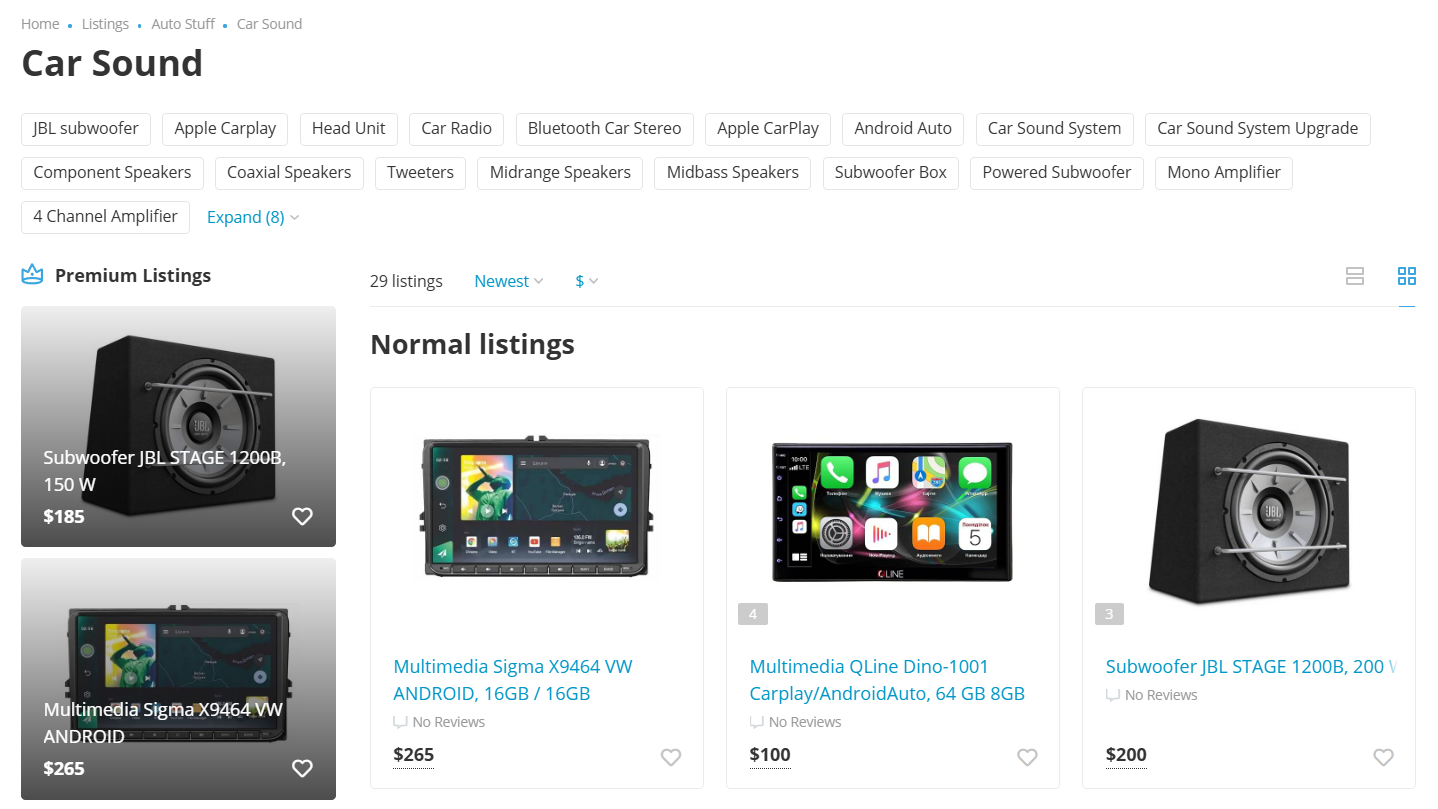The height and width of the screenshot is (809, 1438).
Task: Click heart icon on $200 JBL subwoofer listing
Action: (x=1383, y=757)
